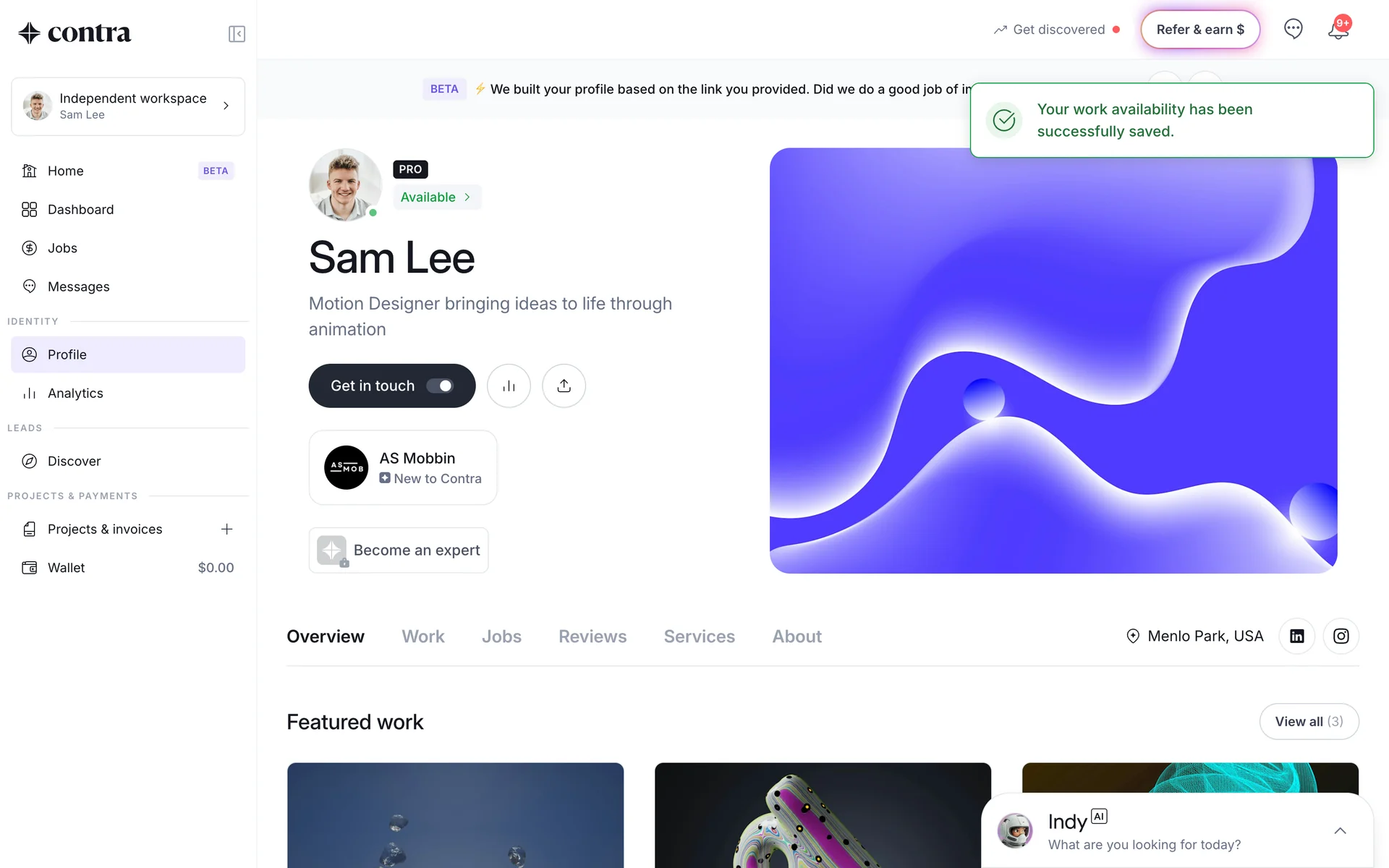The width and height of the screenshot is (1389, 868).
Task: Add new project with plus icon
Action: click(x=226, y=529)
